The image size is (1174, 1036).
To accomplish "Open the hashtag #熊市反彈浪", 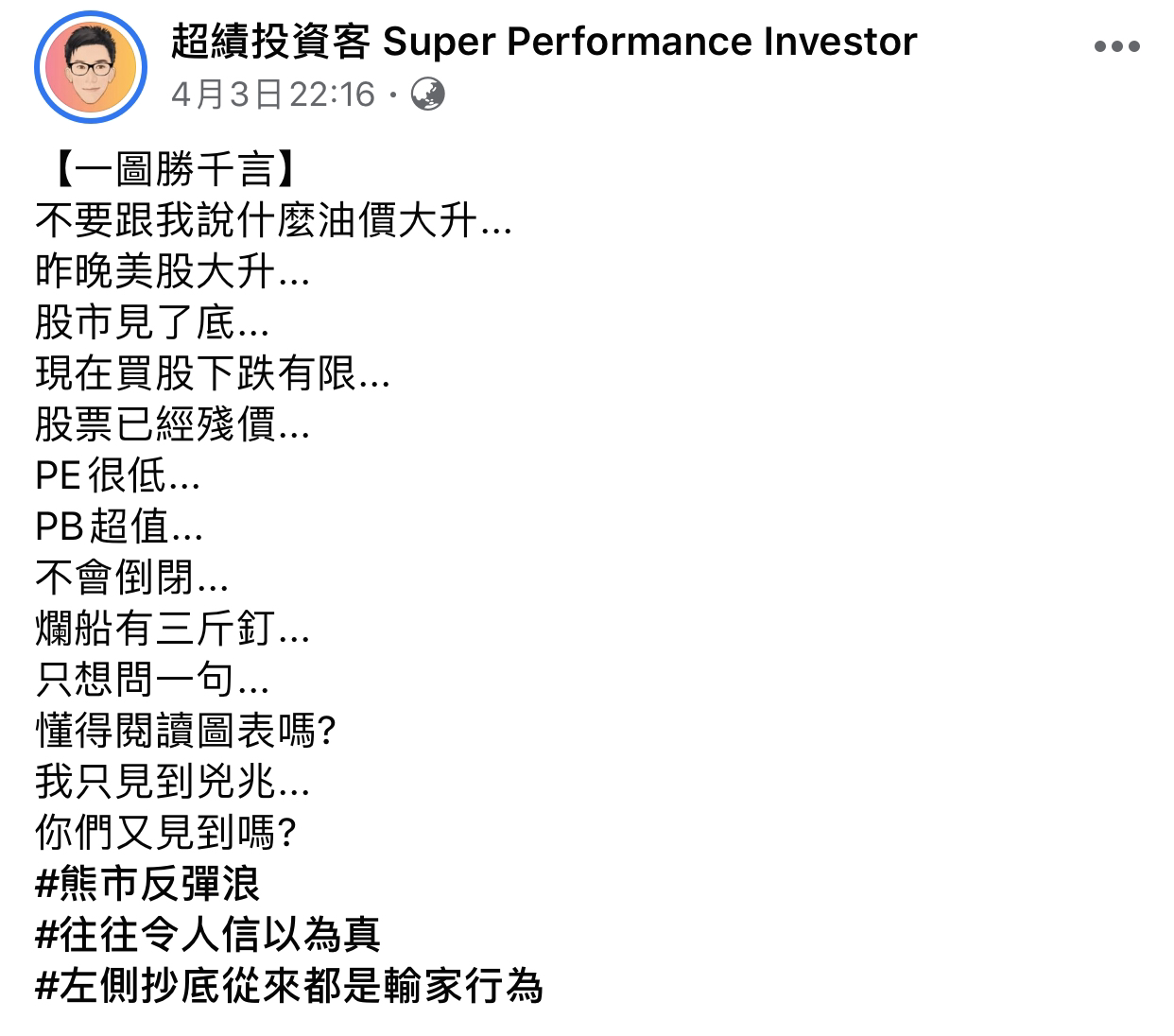I will coord(147,885).
